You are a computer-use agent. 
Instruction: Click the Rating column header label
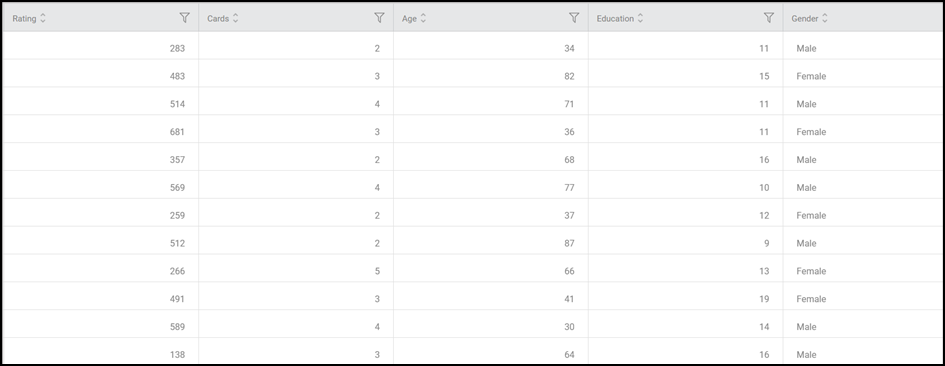pos(25,19)
